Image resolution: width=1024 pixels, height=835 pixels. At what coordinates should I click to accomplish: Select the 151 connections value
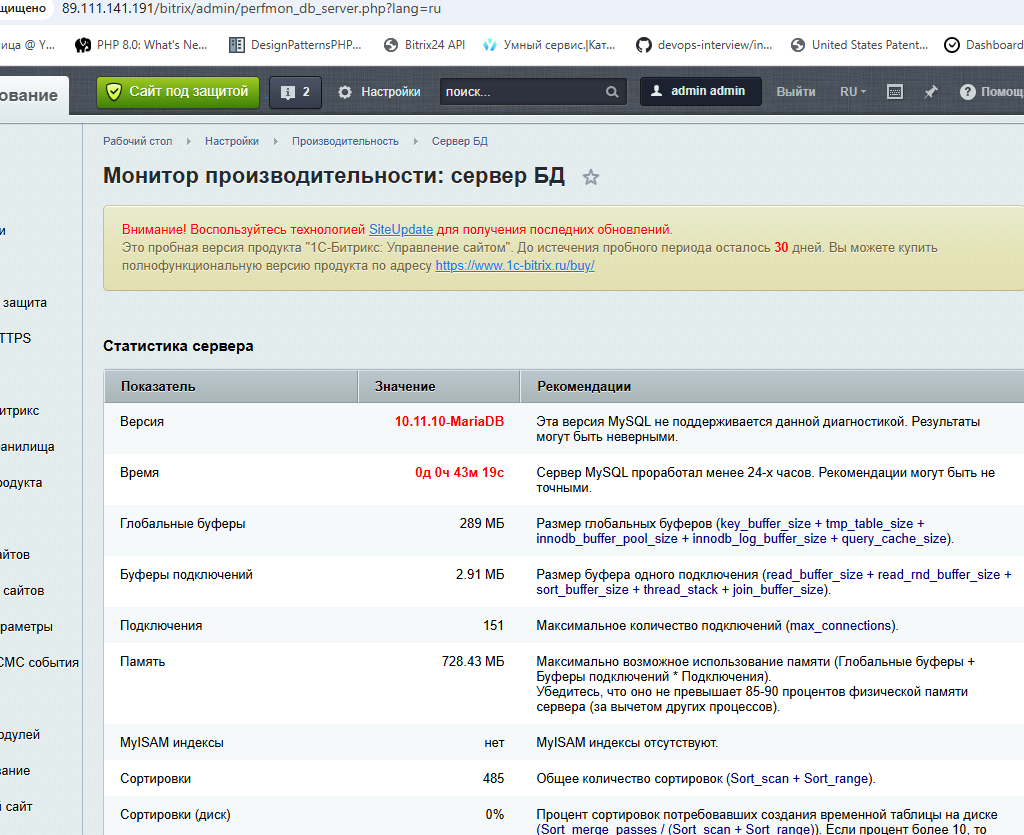pyautogui.click(x=494, y=625)
